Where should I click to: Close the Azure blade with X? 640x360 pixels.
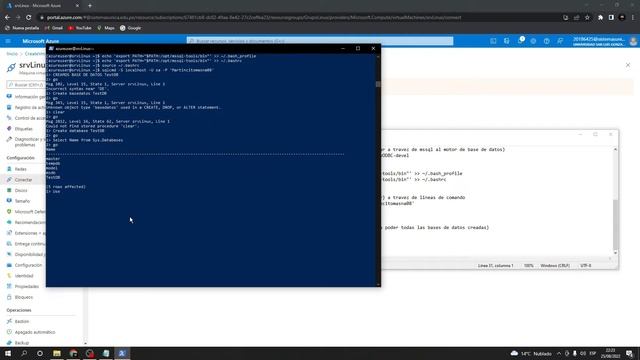[x=628, y=65]
